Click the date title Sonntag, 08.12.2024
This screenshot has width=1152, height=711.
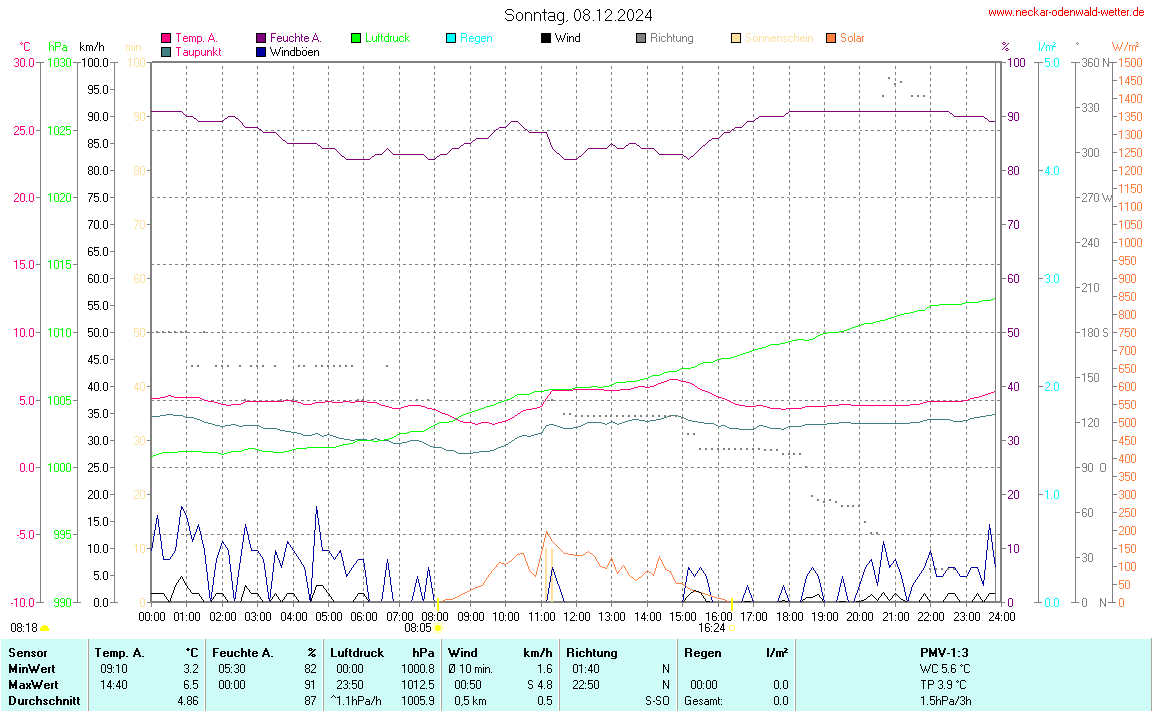pos(578,15)
